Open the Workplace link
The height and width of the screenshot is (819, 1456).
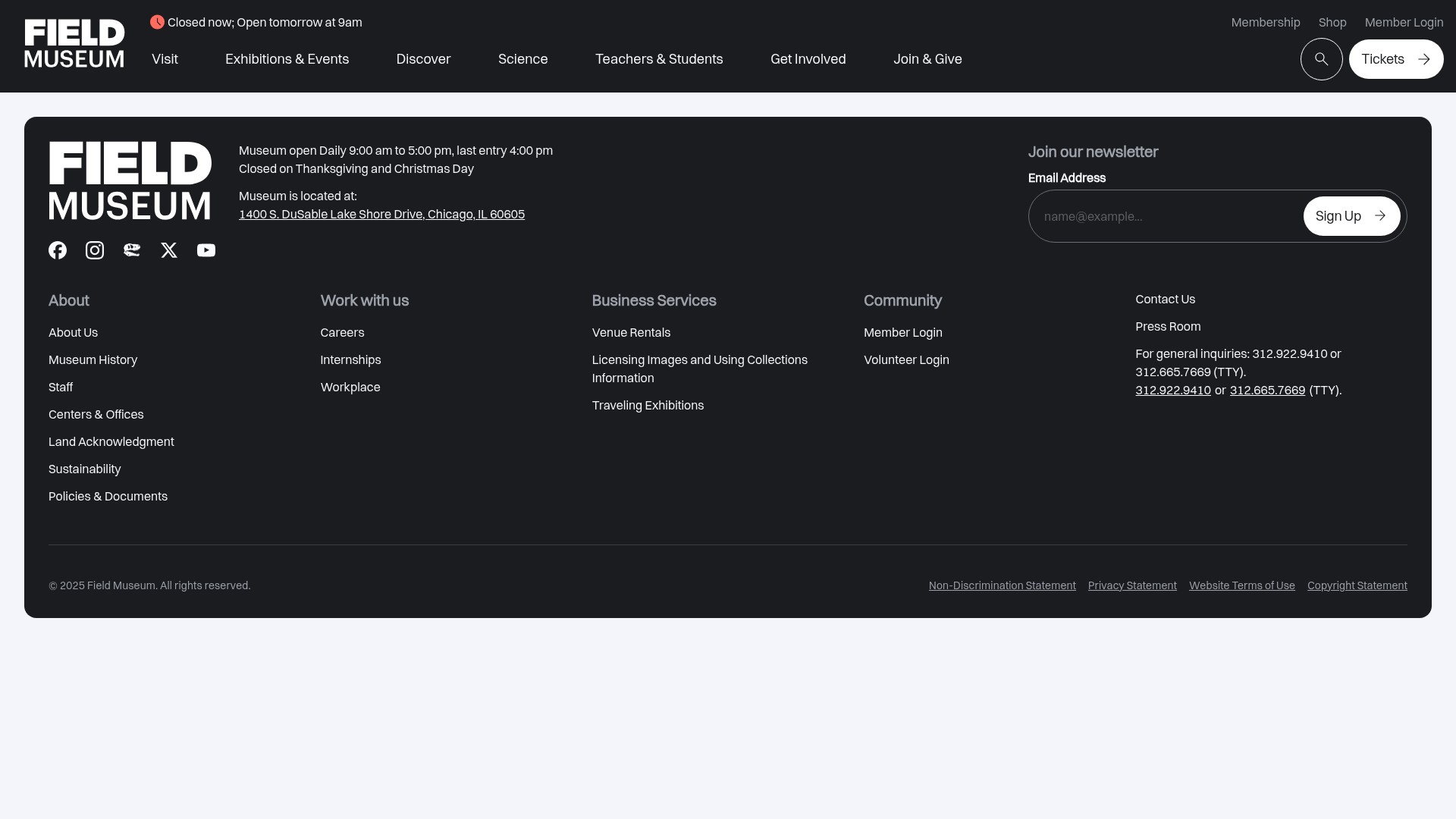coord(350,388)
